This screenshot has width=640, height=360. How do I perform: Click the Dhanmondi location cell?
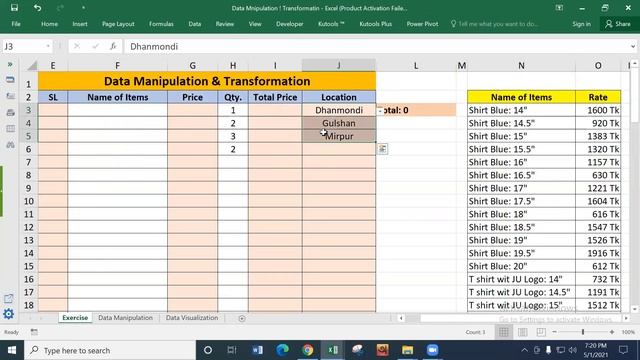[x=339, y=110]
